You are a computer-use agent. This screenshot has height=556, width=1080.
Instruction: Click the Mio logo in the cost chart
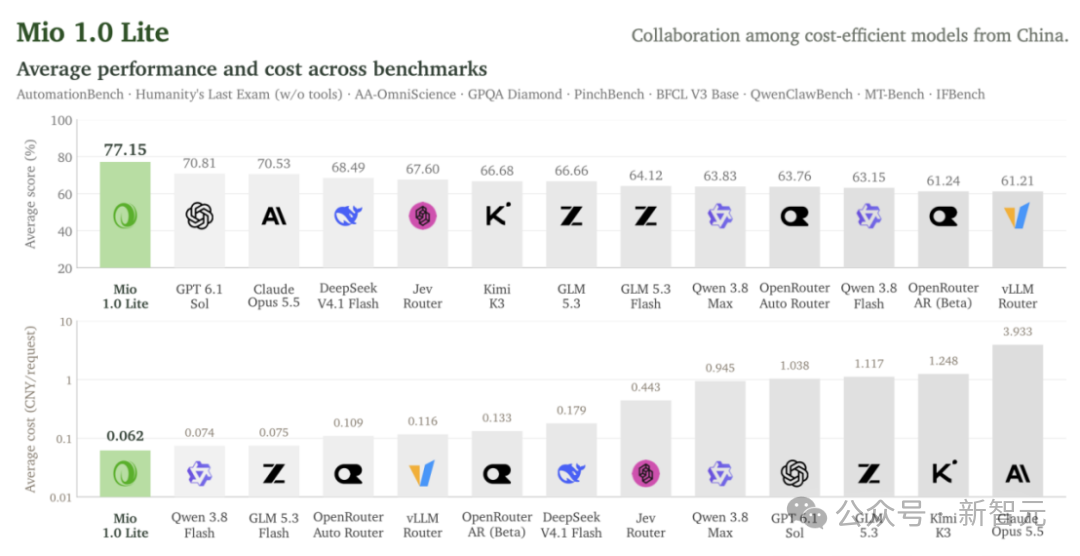coord(125,473)
